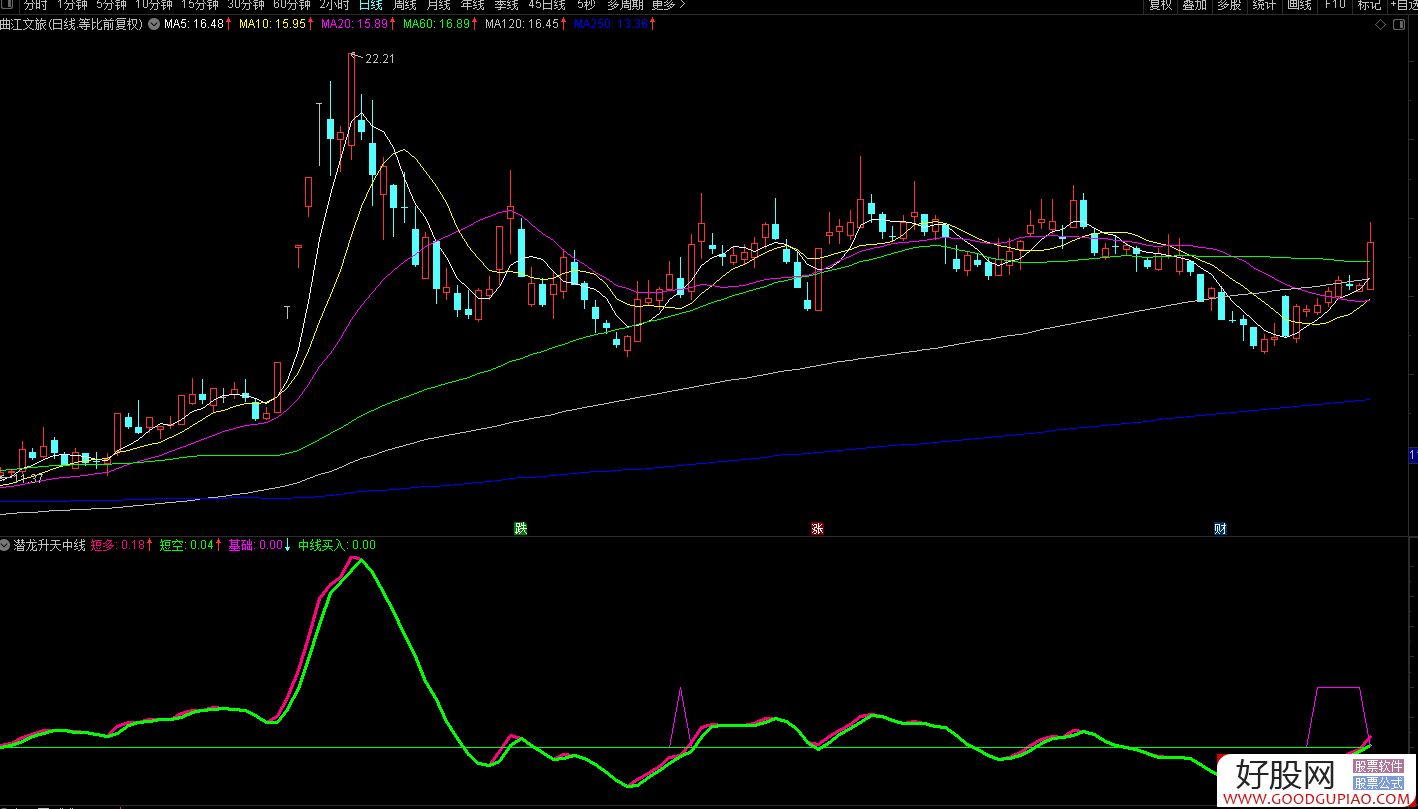Screen dimensions: 1418x809
Task: Click the 叠加 overlay button
Action: tap(1194, 5)
